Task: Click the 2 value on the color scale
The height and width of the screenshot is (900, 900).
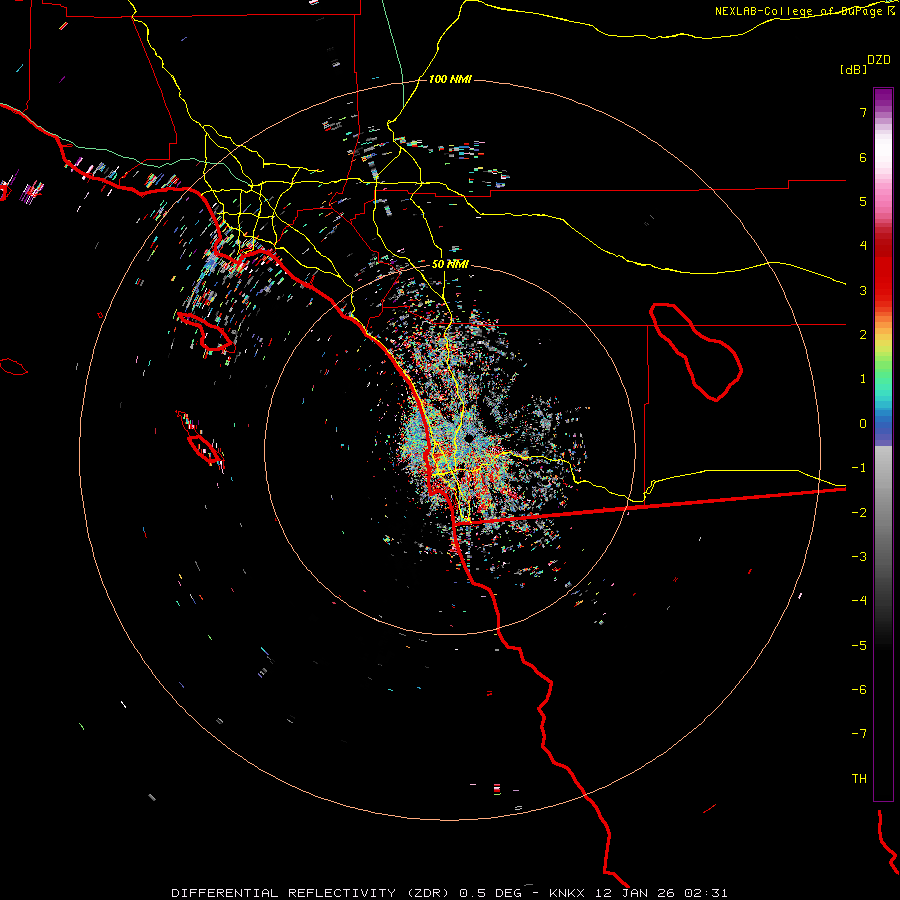Action: (863, 335)
